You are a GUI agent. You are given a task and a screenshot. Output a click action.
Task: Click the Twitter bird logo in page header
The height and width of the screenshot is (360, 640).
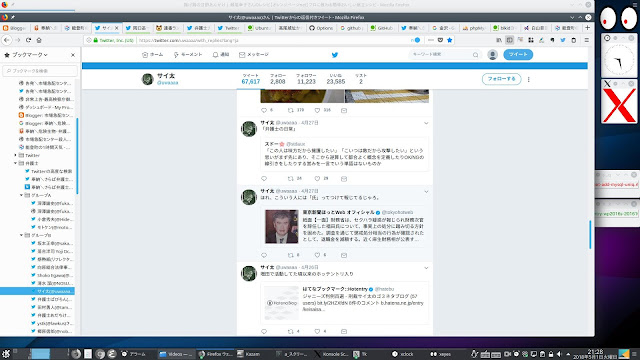pos(335,55)
